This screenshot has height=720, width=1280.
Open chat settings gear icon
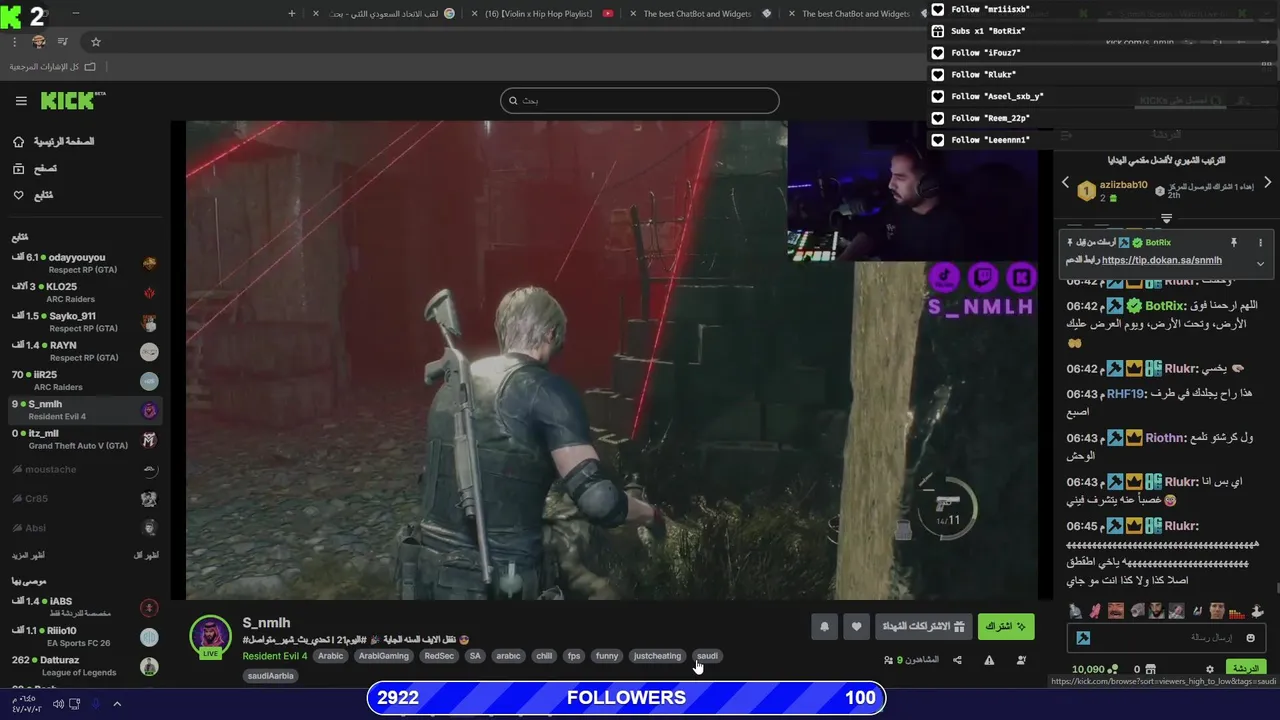[1209, 669]
